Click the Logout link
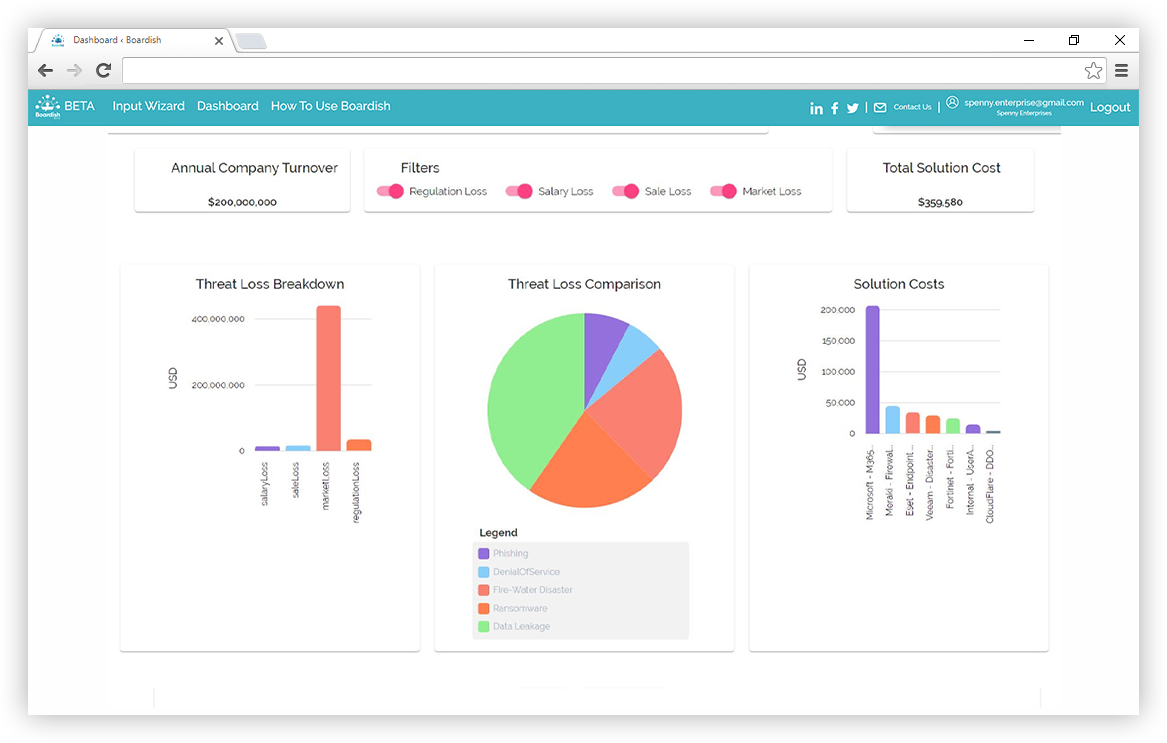This screenshot has width=1167, height=743. (1110, 107)
